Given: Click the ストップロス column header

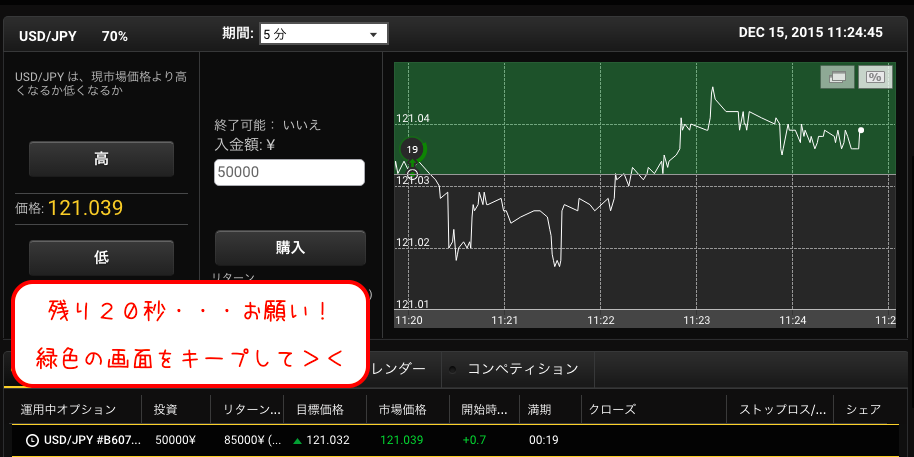Looking at the screenshot, I should [782, 410].
